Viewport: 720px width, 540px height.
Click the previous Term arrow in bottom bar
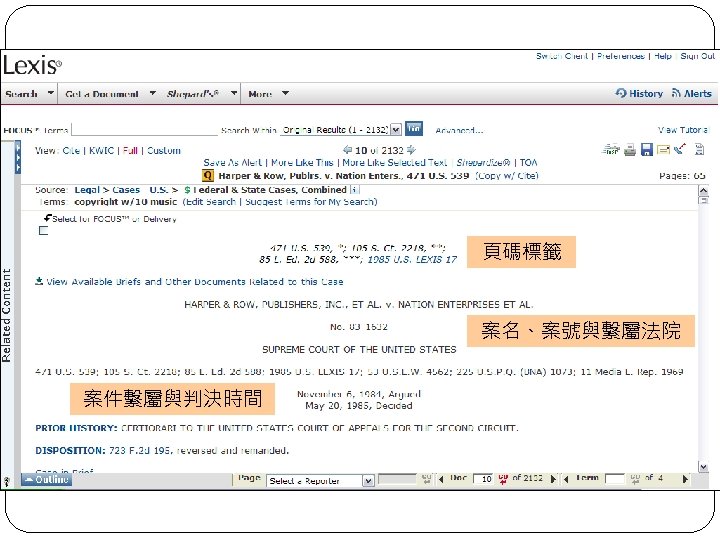(x=566, y=479)
